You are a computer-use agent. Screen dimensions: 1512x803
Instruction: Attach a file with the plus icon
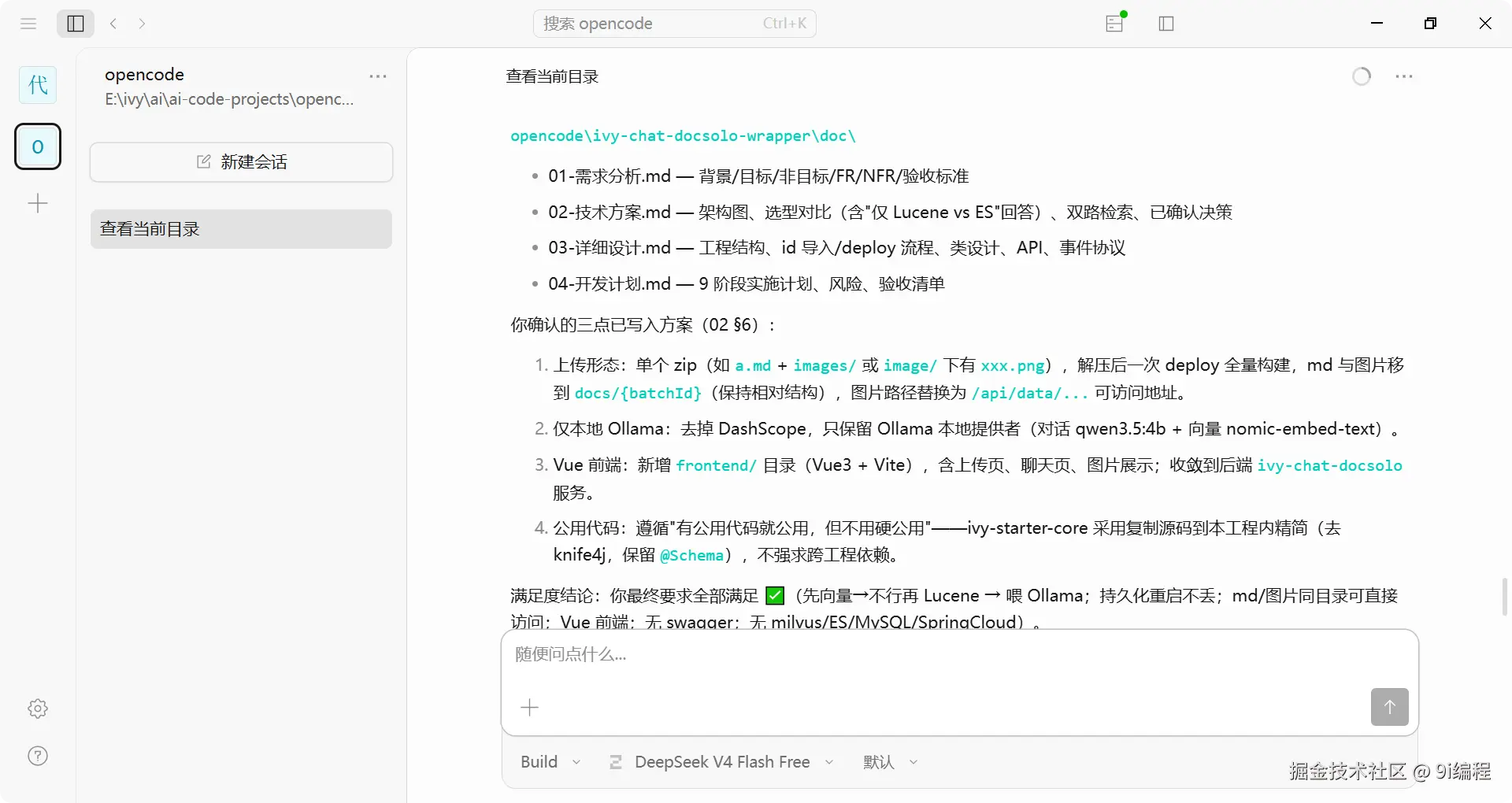point(530,707)
